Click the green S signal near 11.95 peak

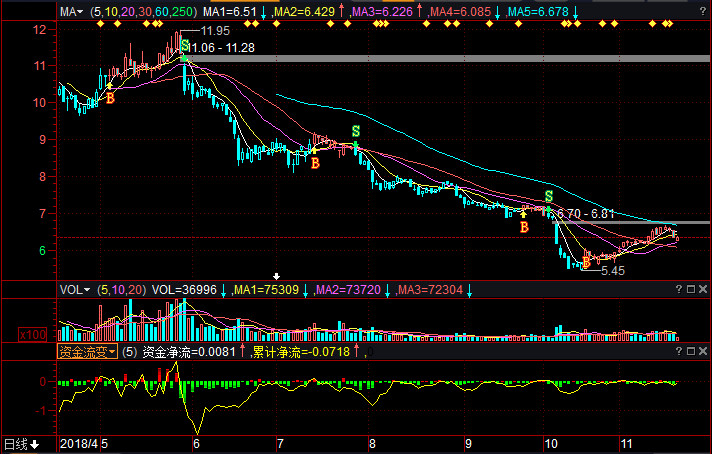(185, 45)
